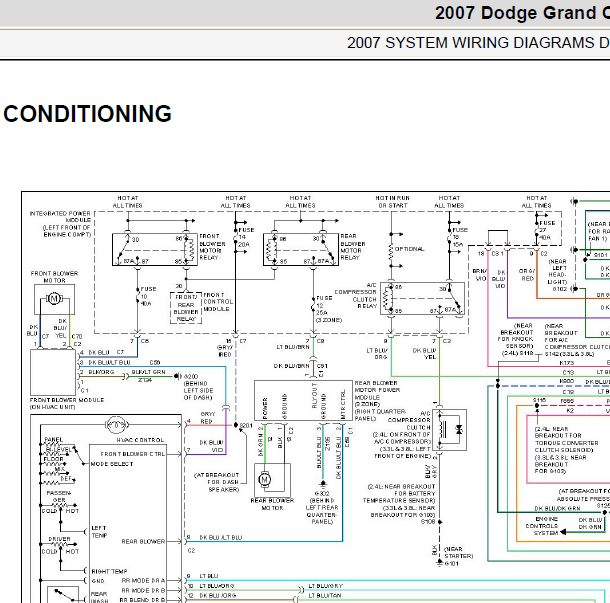Click the 'FRONT BLOWER CTRL' pin label
Viewport: 610px width, 603px height.
[133, 454]
